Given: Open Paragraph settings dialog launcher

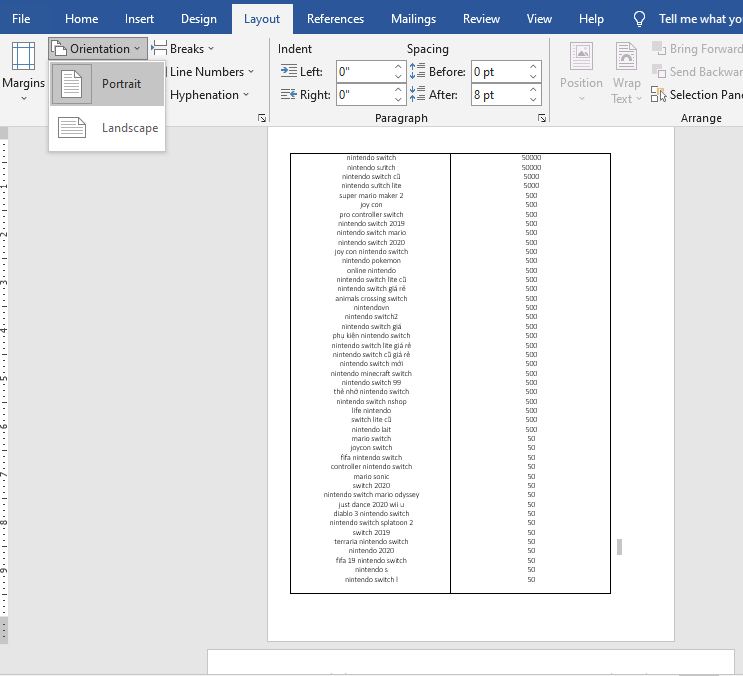Looking at the screenshot, I should [542, 118].
